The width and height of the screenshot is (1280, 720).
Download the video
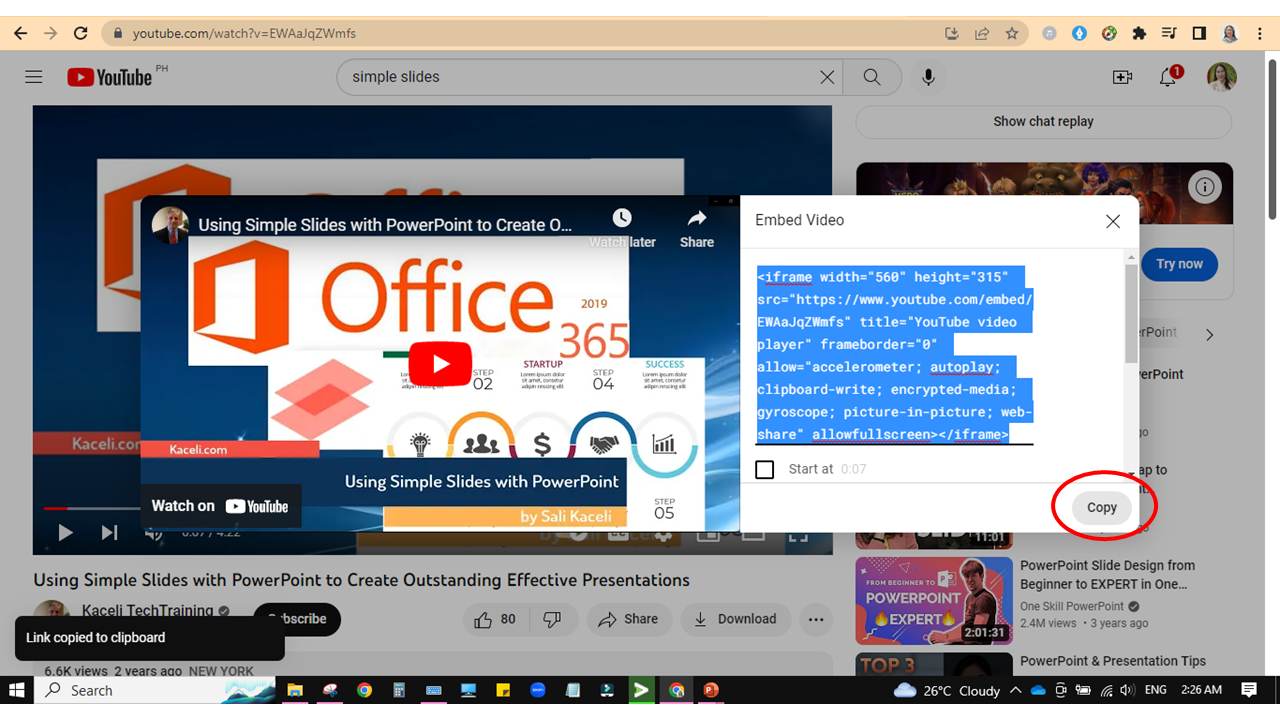click(735, 619)
